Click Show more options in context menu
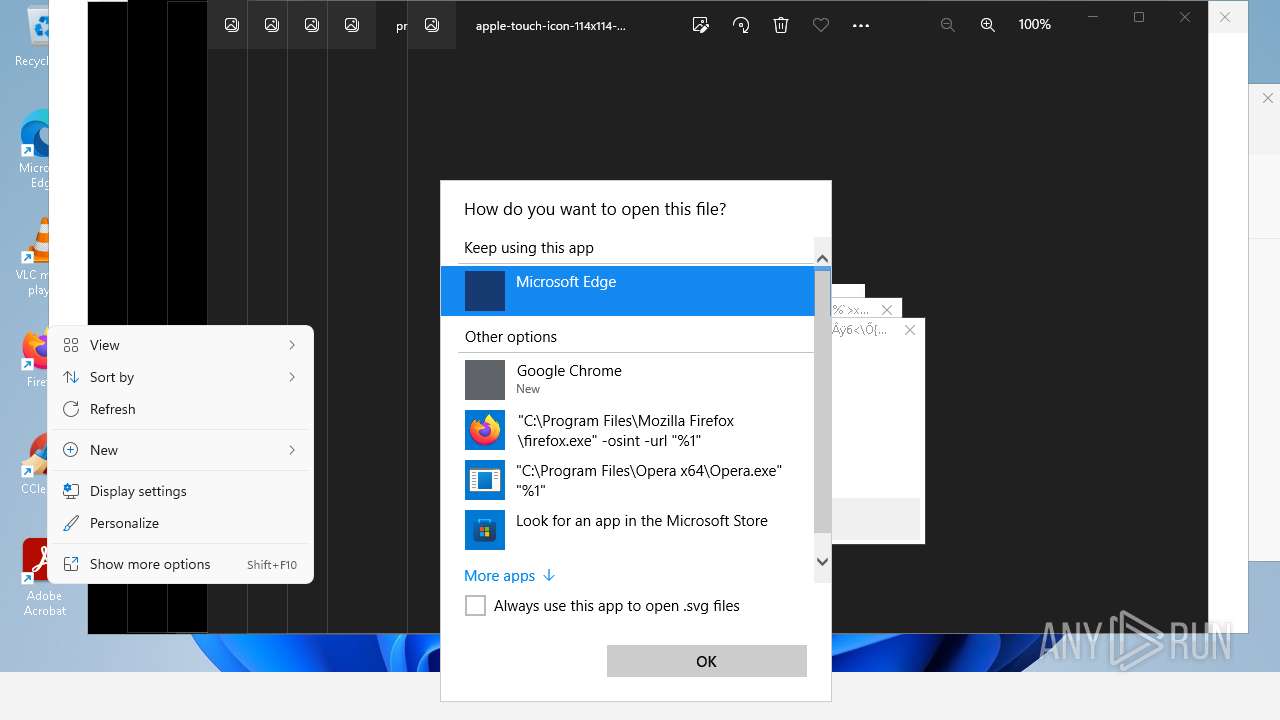Viewport: 1280px width, 720px height. [181, 564]
